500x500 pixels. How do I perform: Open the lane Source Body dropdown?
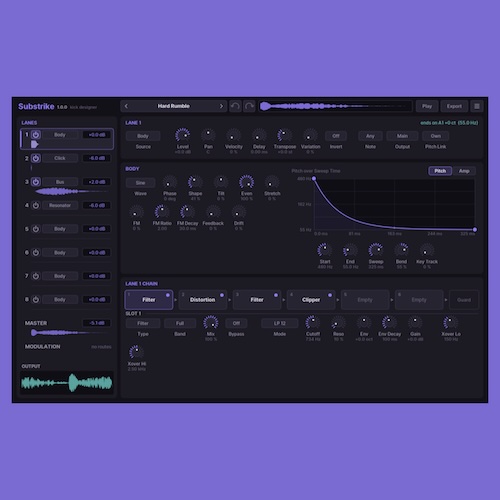143,136
